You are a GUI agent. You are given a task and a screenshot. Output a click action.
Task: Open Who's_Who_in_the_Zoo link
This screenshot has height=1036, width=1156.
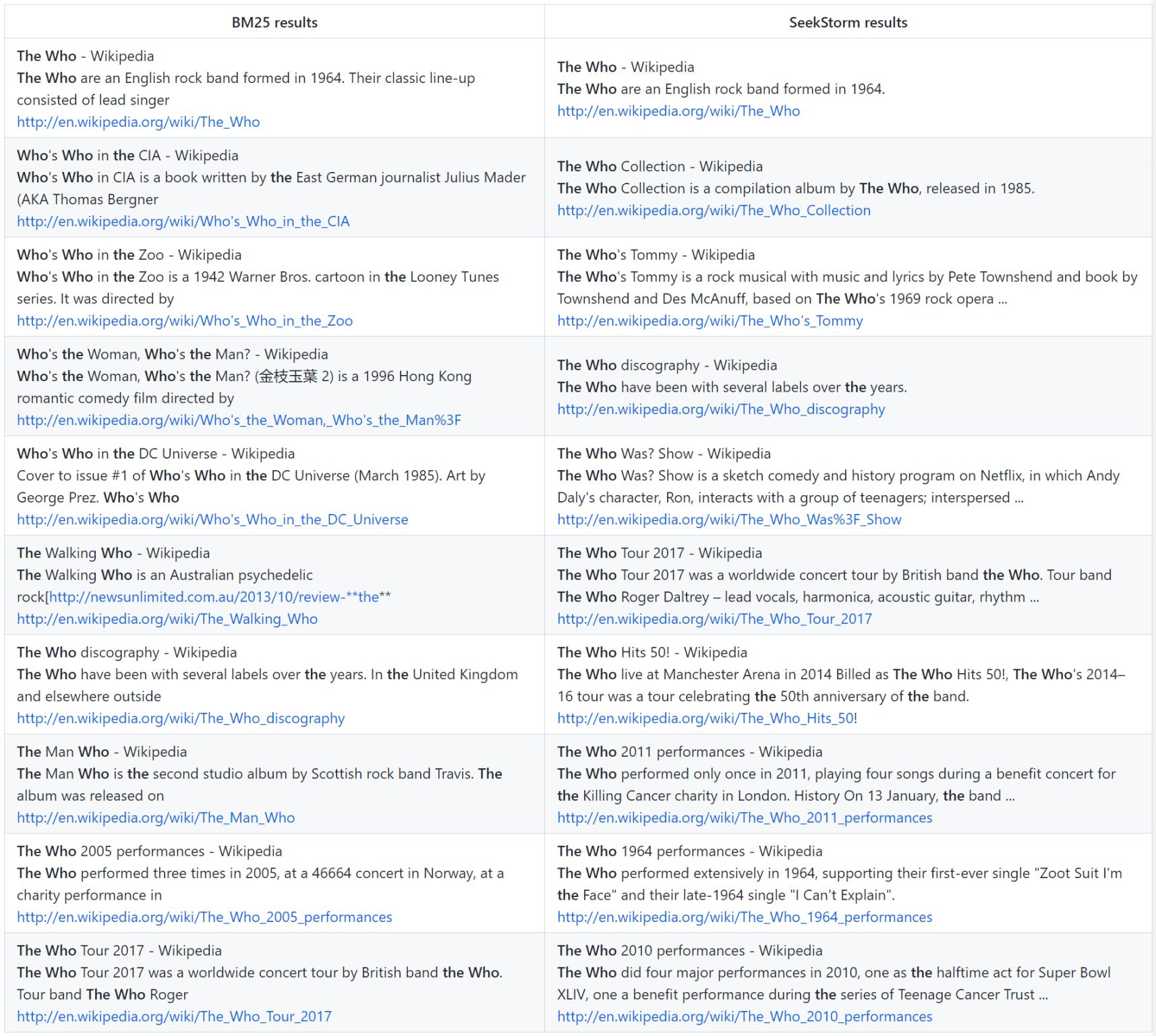pos(185,321)
